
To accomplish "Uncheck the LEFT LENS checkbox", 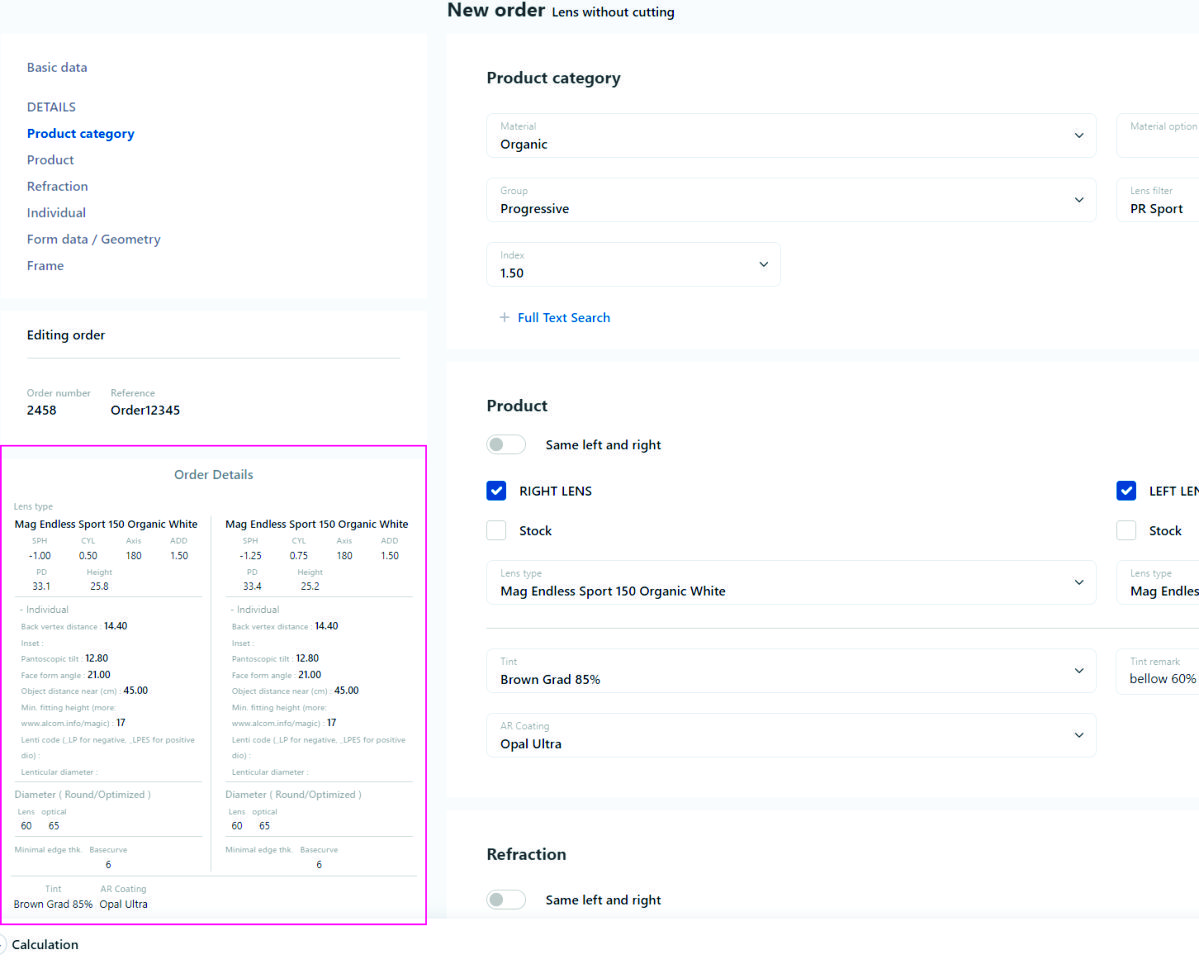I will click(x=1126, y=491).
